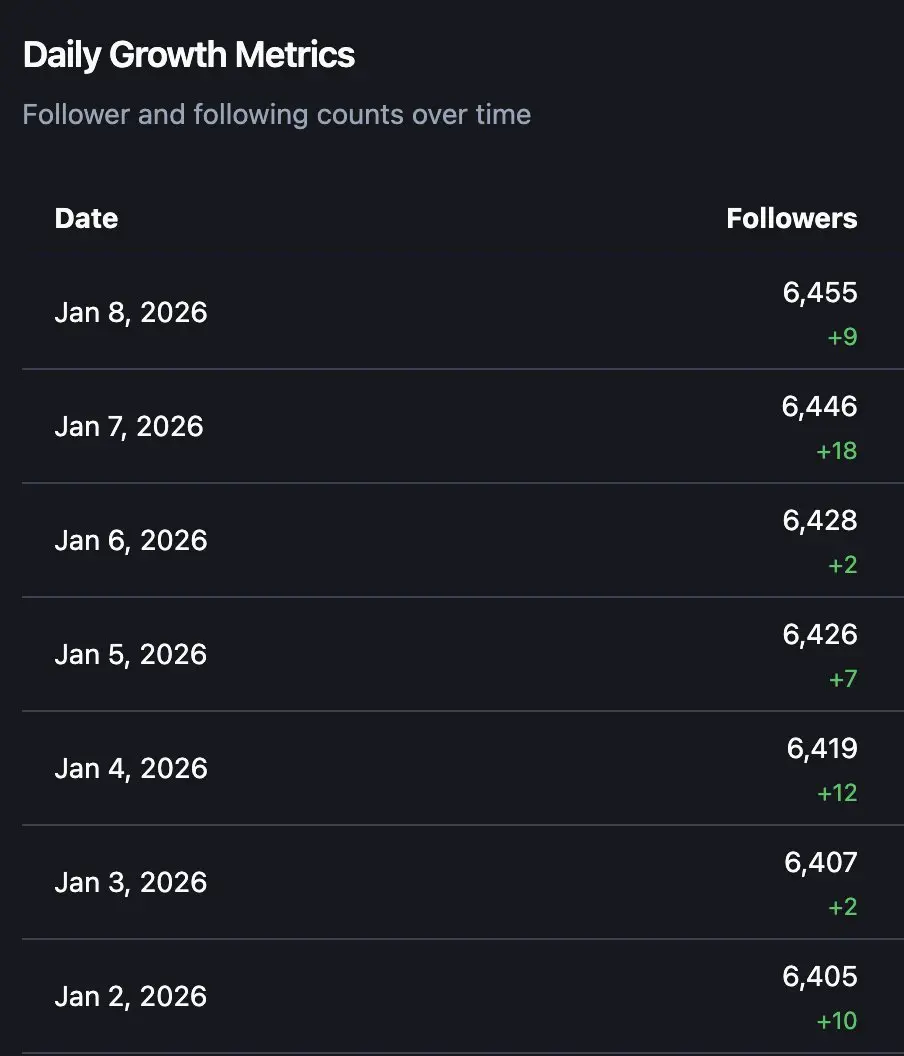The height and width of the screenshot is (1056, 904).
Task: Click the Date column header
Action: point(86,218)
